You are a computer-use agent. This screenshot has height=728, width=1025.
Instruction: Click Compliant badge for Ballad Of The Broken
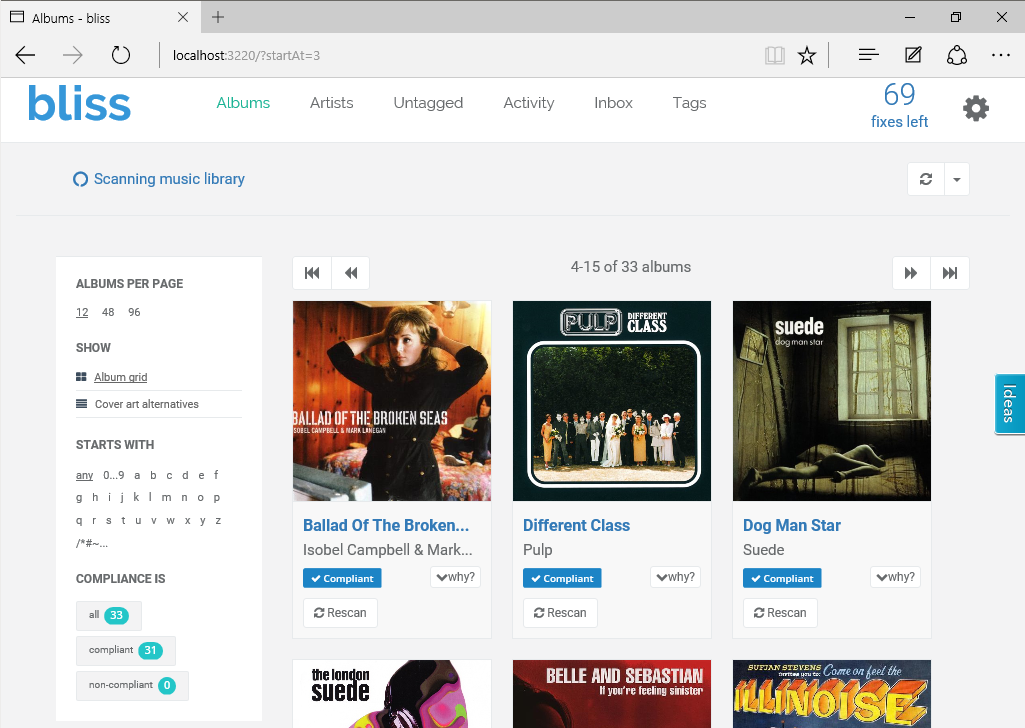342,578
